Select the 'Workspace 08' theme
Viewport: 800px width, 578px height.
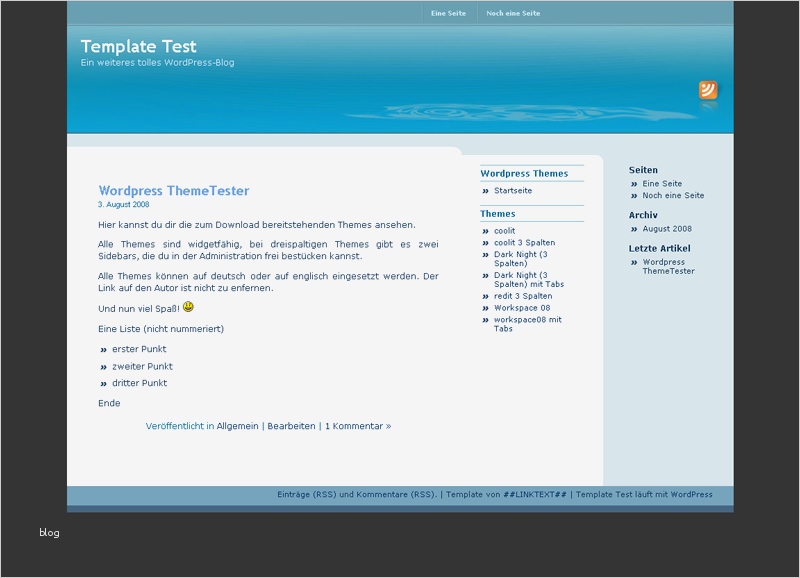pyautogui.click(x=522, y=308)
